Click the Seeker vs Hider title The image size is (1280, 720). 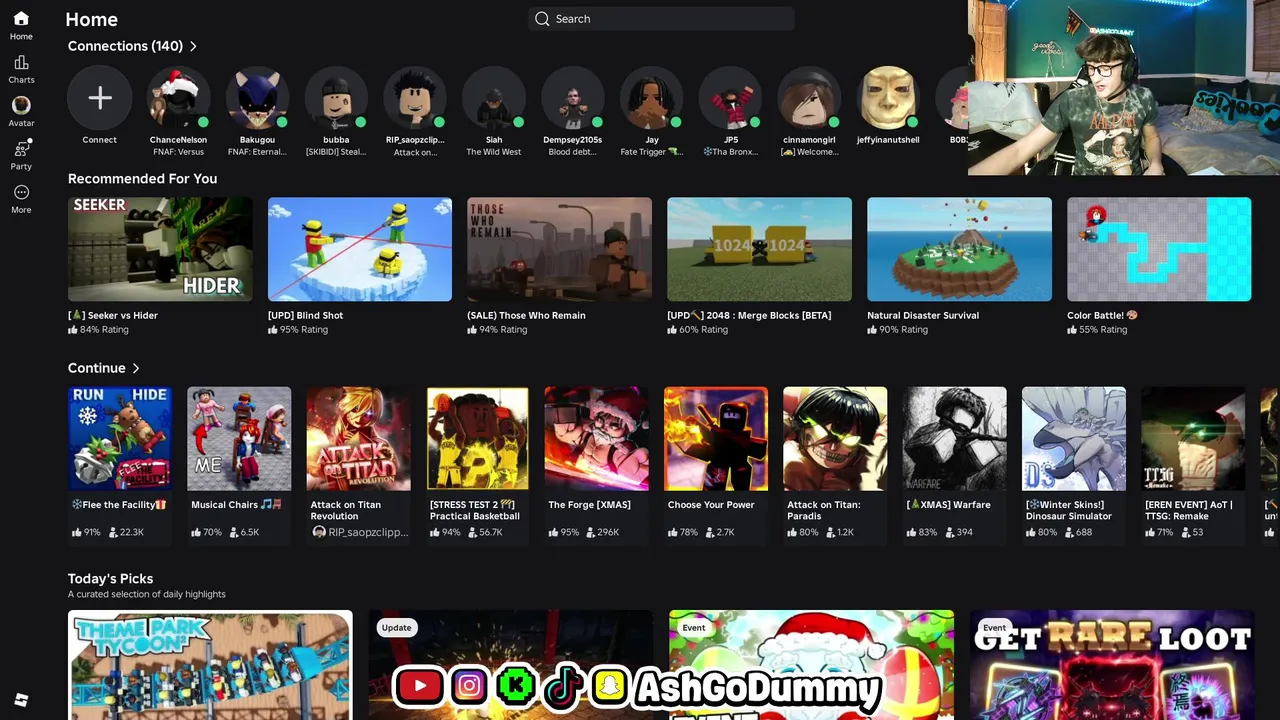click(x=113, y=315)
